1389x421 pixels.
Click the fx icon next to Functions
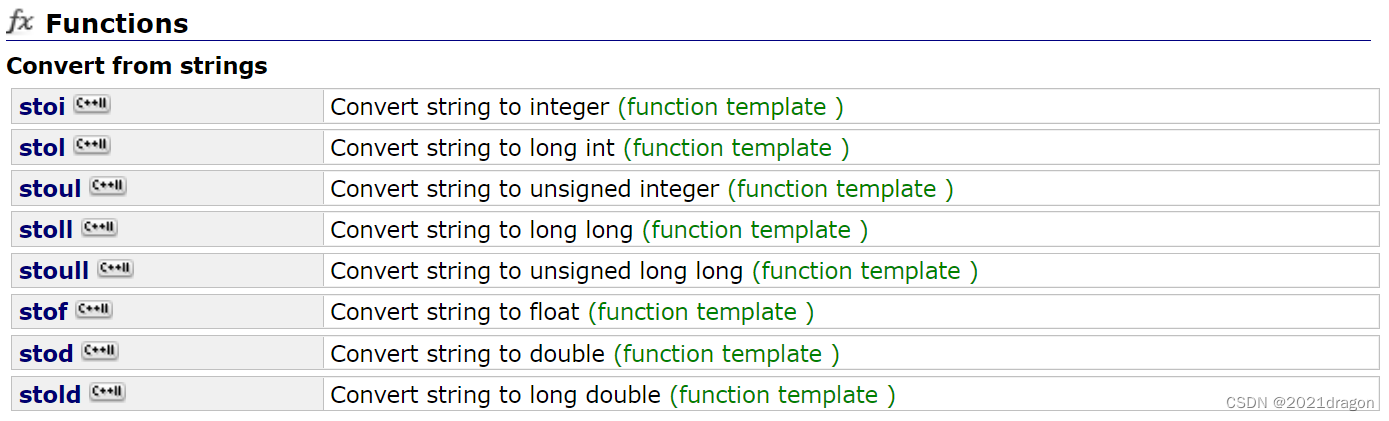coord(20,22)
